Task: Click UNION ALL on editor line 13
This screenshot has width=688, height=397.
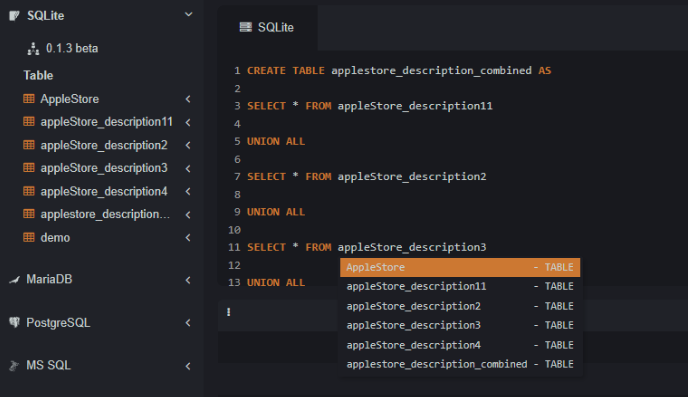Action: [276, 283]
